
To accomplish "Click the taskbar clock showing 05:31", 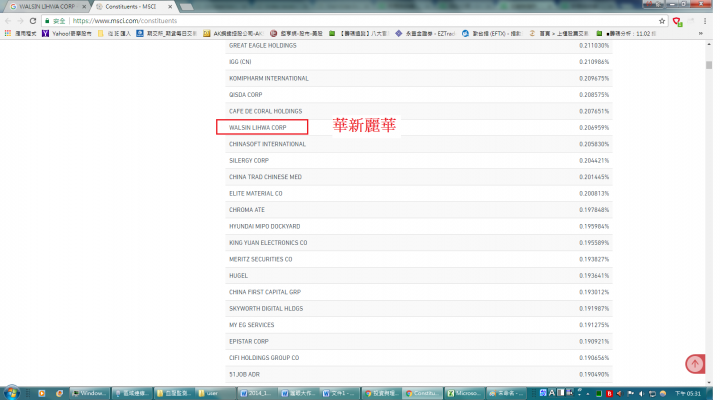I will point(687,394).
